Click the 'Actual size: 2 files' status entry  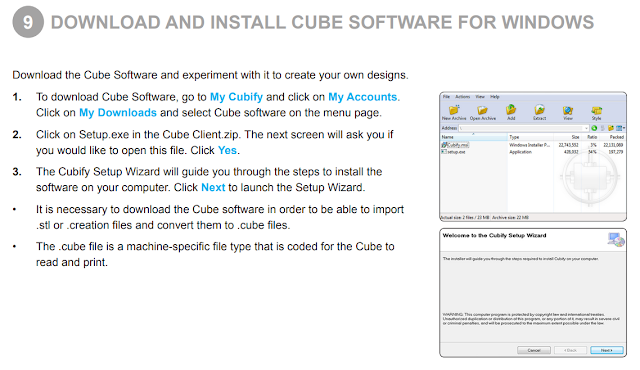(x=464, y=217)
